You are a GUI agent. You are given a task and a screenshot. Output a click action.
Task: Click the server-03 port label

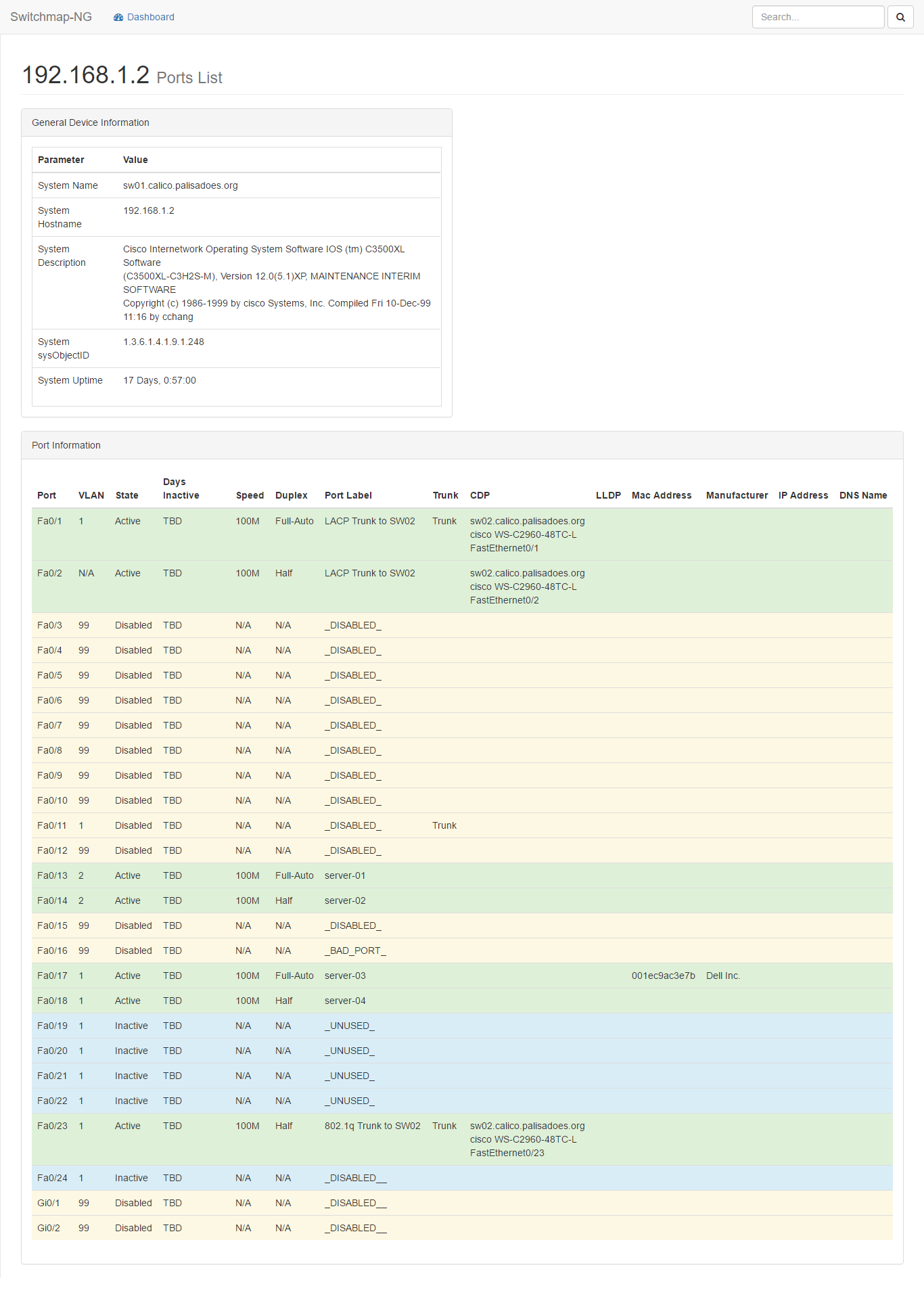click(345, 976)
